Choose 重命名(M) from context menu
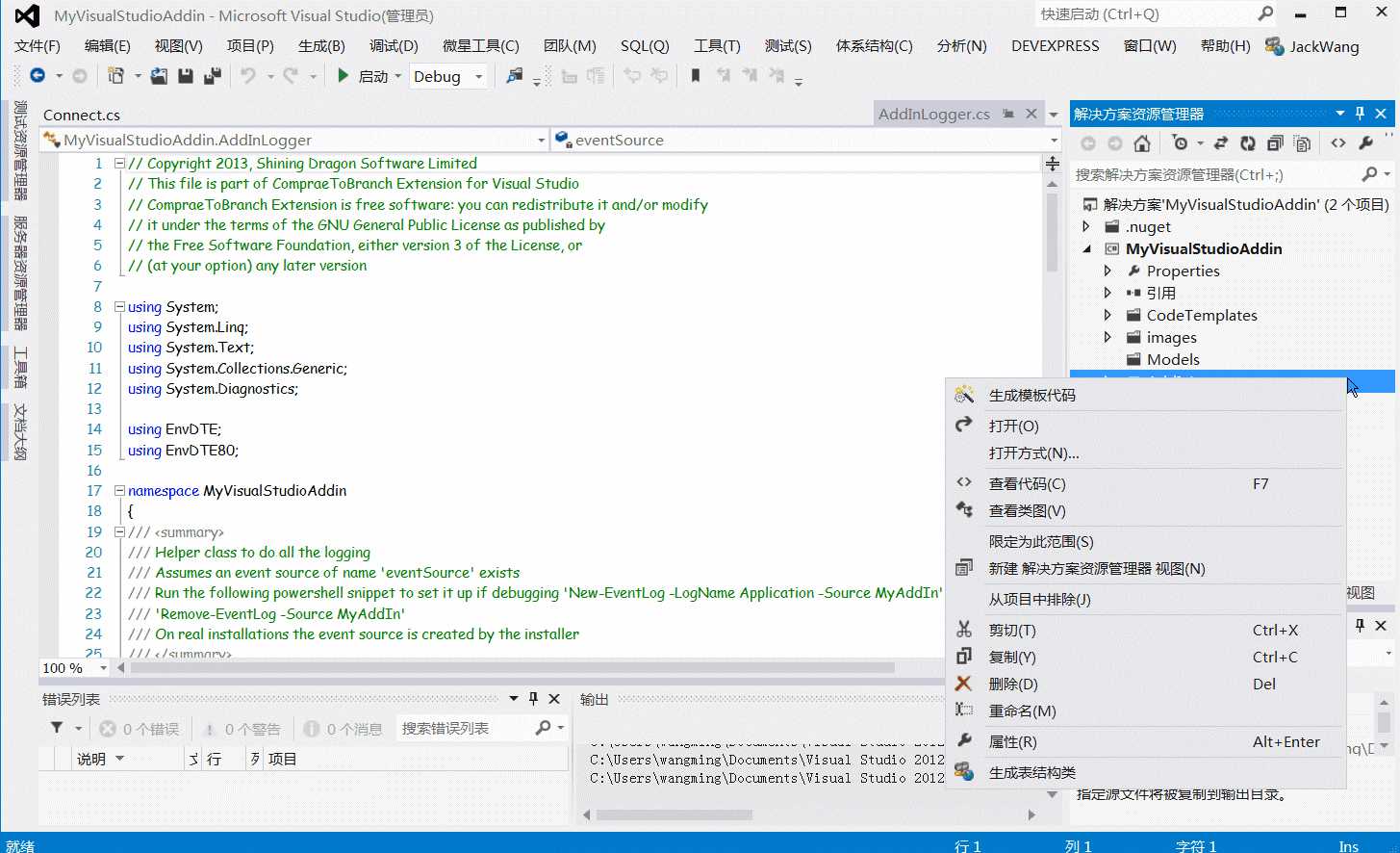Image resolution: width=1400 pixels, height=853 pixels. (1145, 711)
